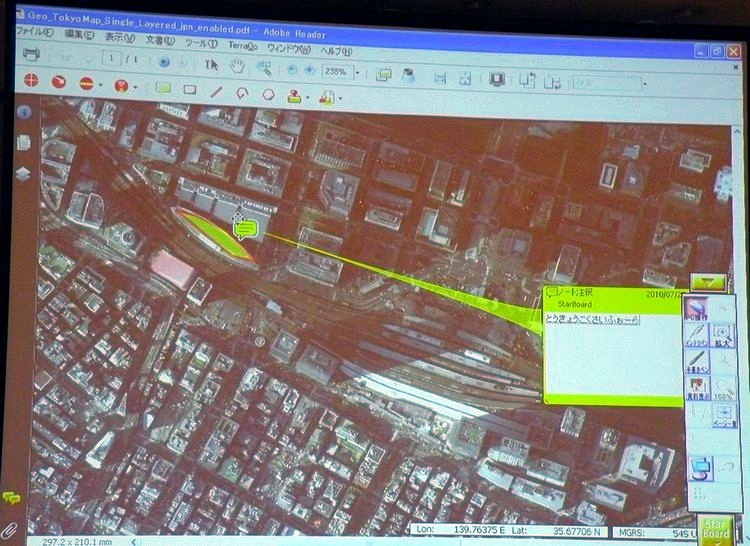The width and height of the screenshot is (750, 546).
Task: Click the rotate counterclockwise icon
Action: (527, 81)
